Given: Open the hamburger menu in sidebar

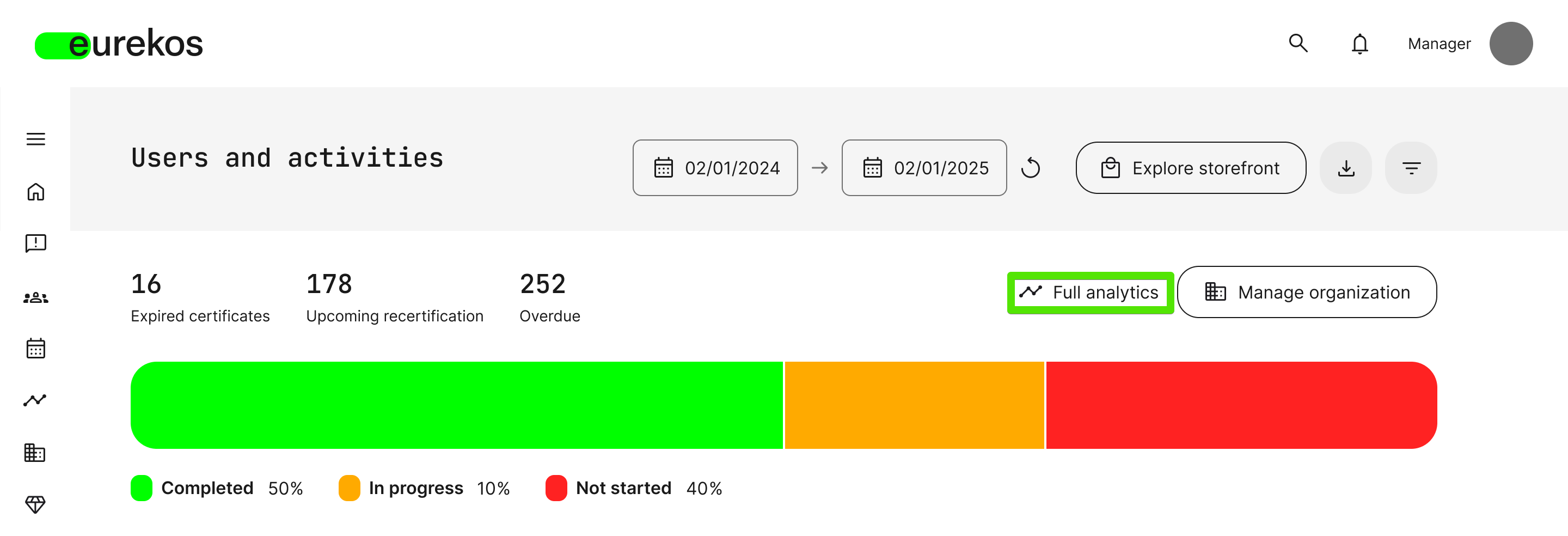Looking at the screenshot, I should click(36, 139).
